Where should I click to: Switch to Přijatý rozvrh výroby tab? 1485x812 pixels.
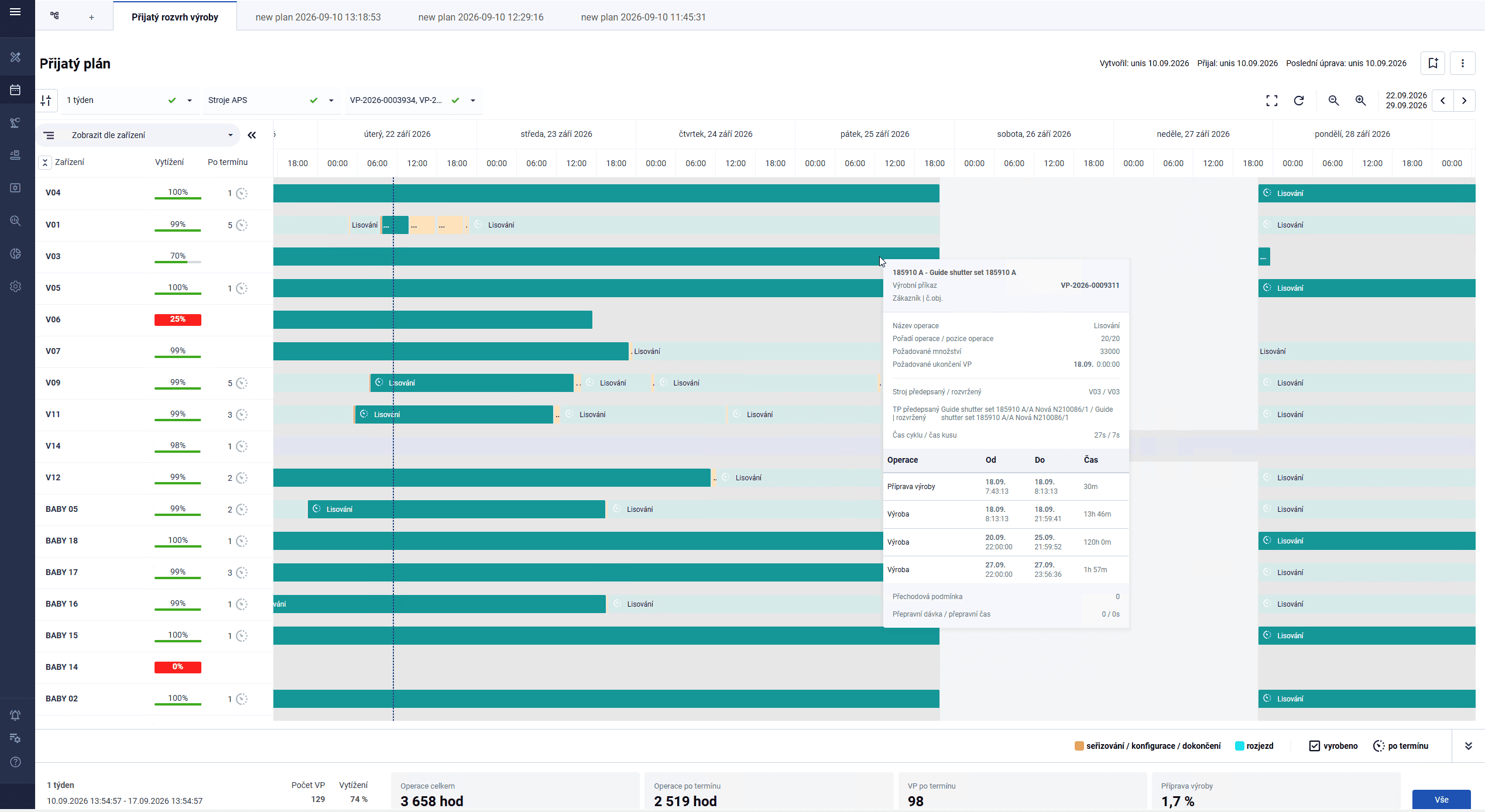coord(175,17)
